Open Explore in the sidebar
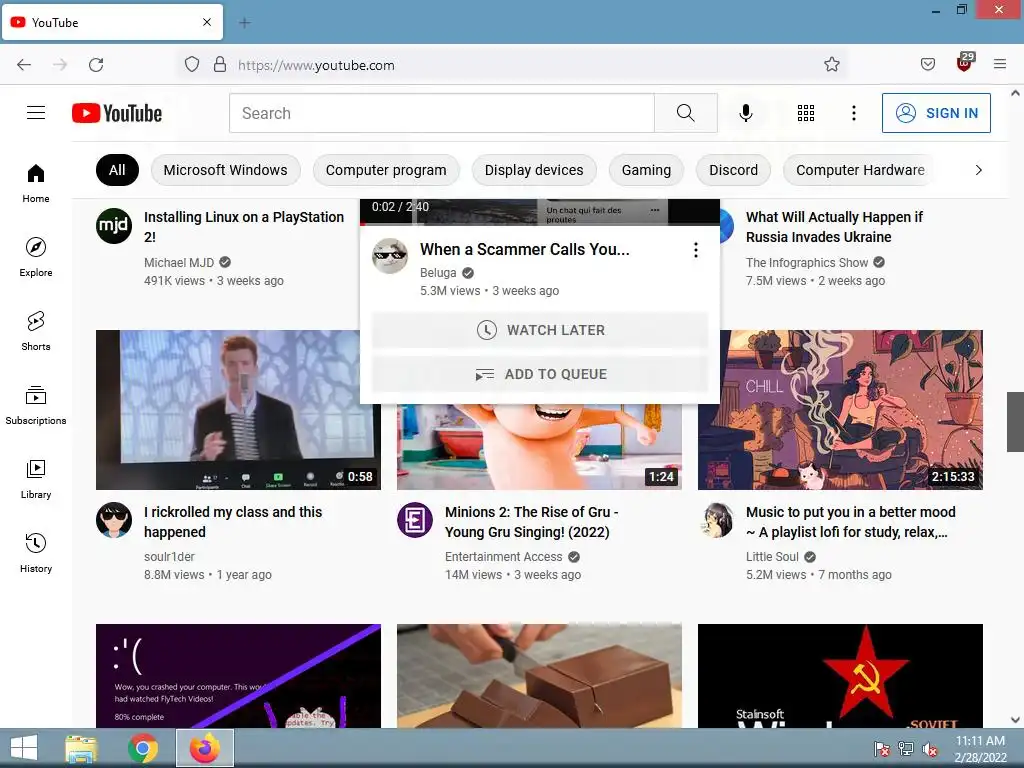The width and height of the screenshot is (1024, 768). click(x=36, y=257)
